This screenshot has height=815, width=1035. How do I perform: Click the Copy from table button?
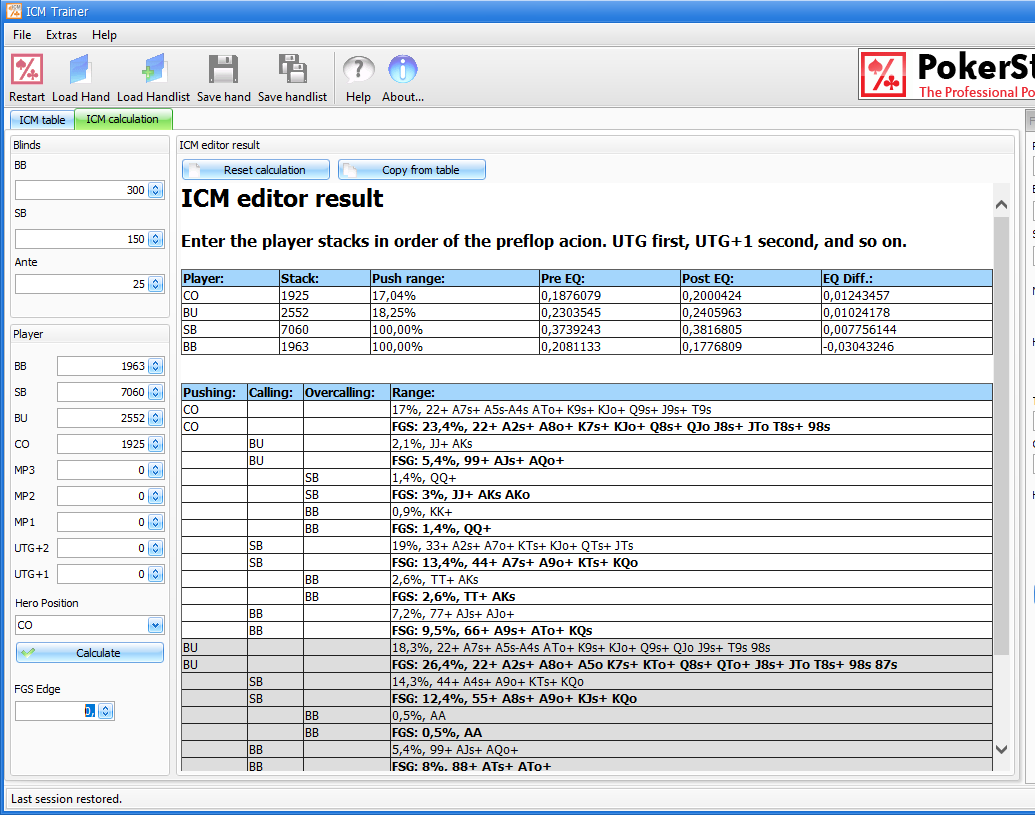pos(412,170)
